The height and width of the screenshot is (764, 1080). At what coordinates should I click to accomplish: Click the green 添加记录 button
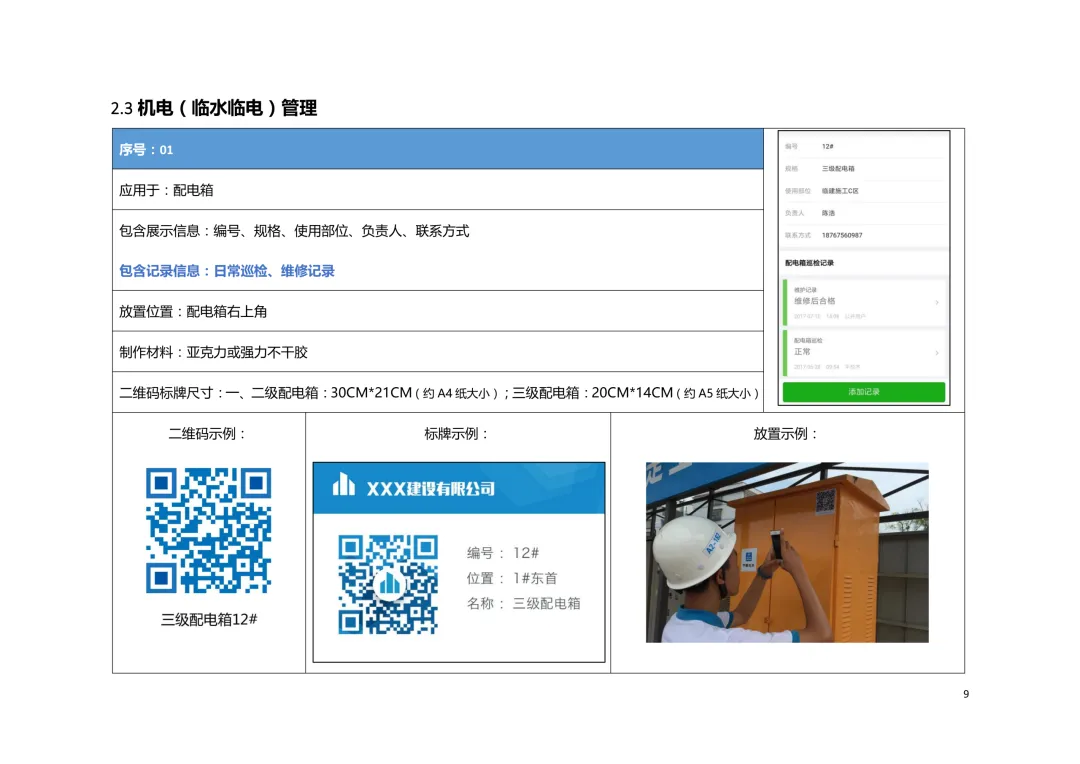pos(864,392)
